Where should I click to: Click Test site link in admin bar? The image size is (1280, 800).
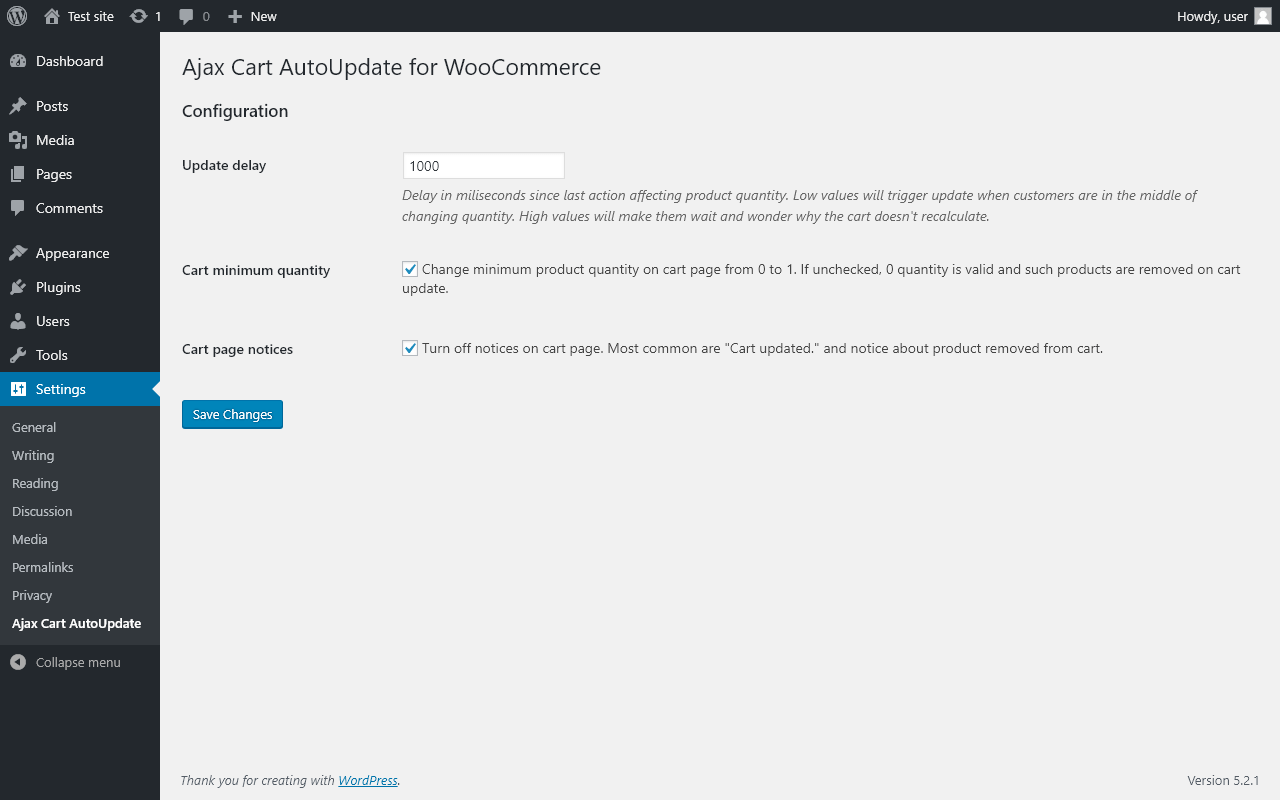91,16
